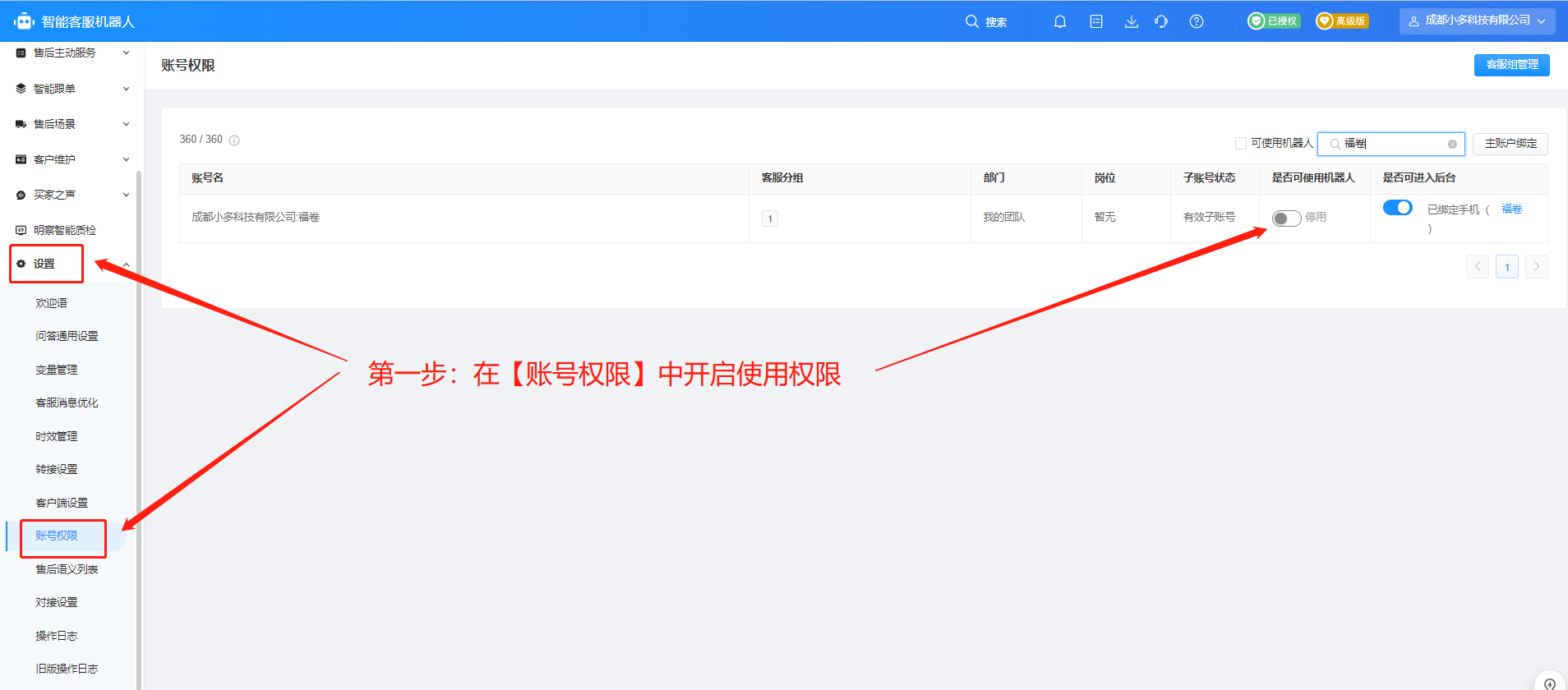Screen dimensions: 1568x690
Task: Expand 客户维护 menu chevron
Action: [x=126, y=159]
